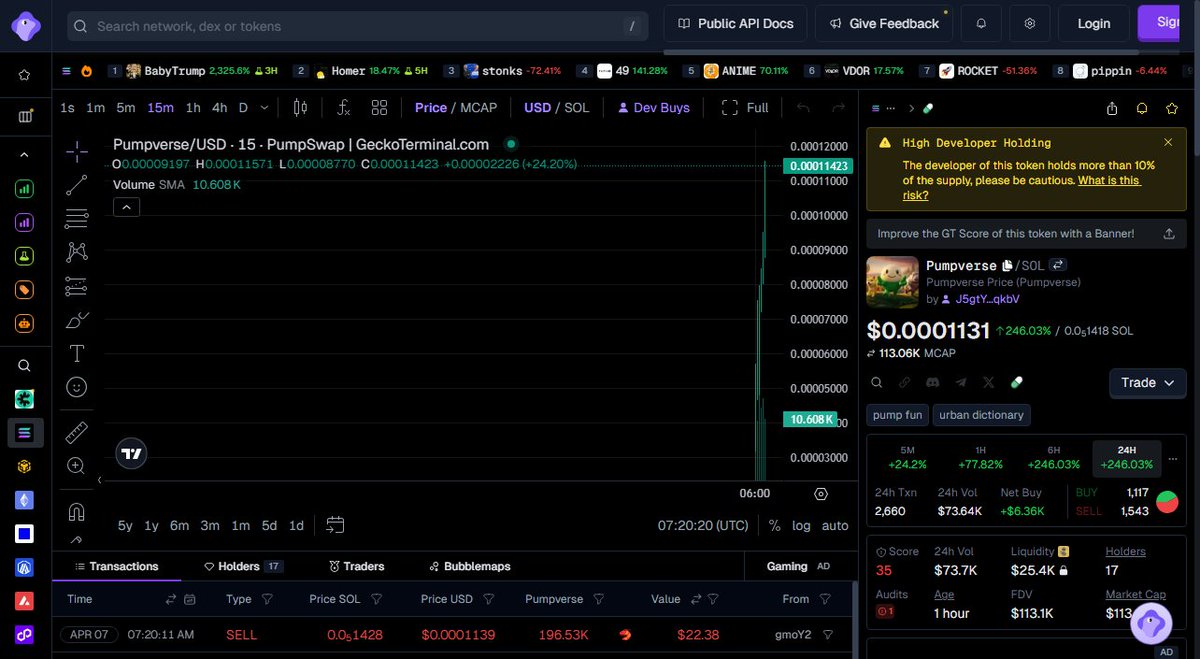Click Give Feedback button
Screen dimensions: 1200x659
(x=884, y=23)
